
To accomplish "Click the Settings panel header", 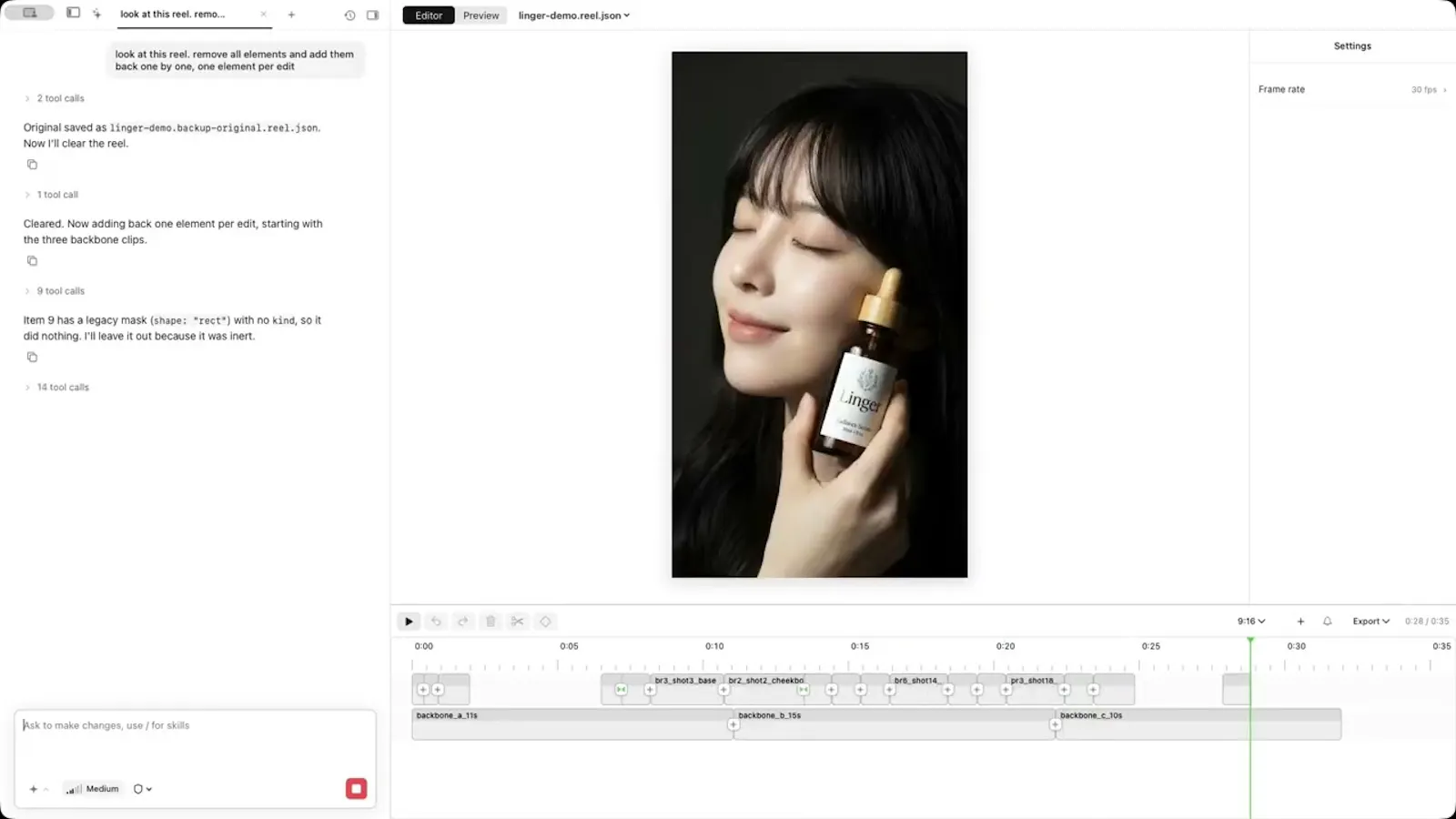I will click(x=1352, y=45).
